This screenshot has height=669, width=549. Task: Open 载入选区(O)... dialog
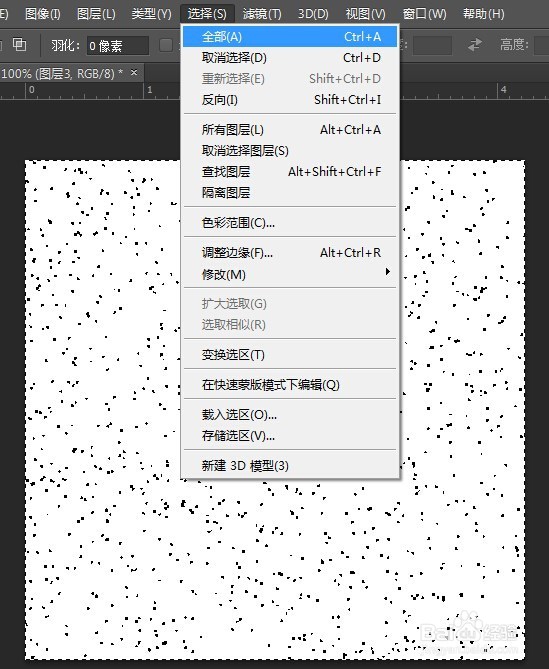pyautogui.click(x=290, y=415)
